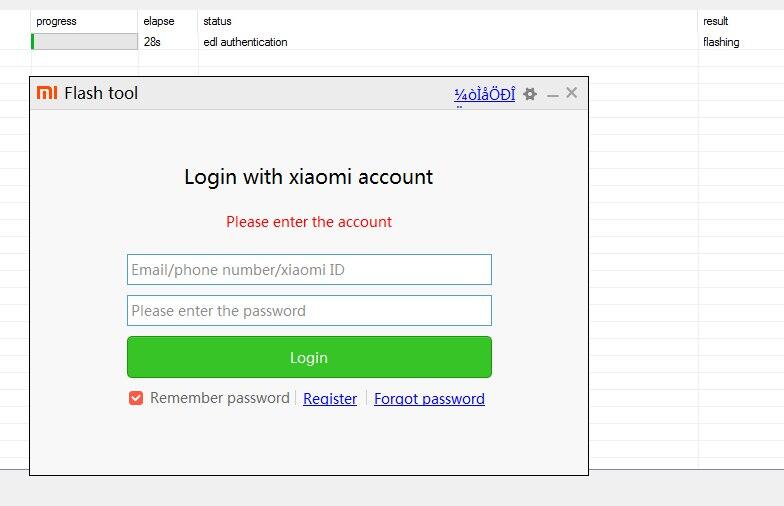Click the result column header
The height and width of the screenshot is (506, 784).
pos(716,21)
